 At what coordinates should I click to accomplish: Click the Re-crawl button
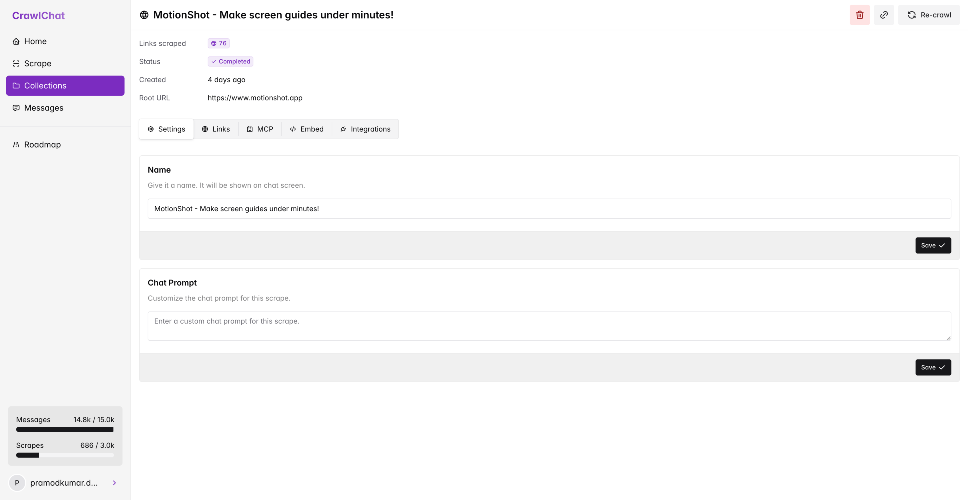[929, 15]
